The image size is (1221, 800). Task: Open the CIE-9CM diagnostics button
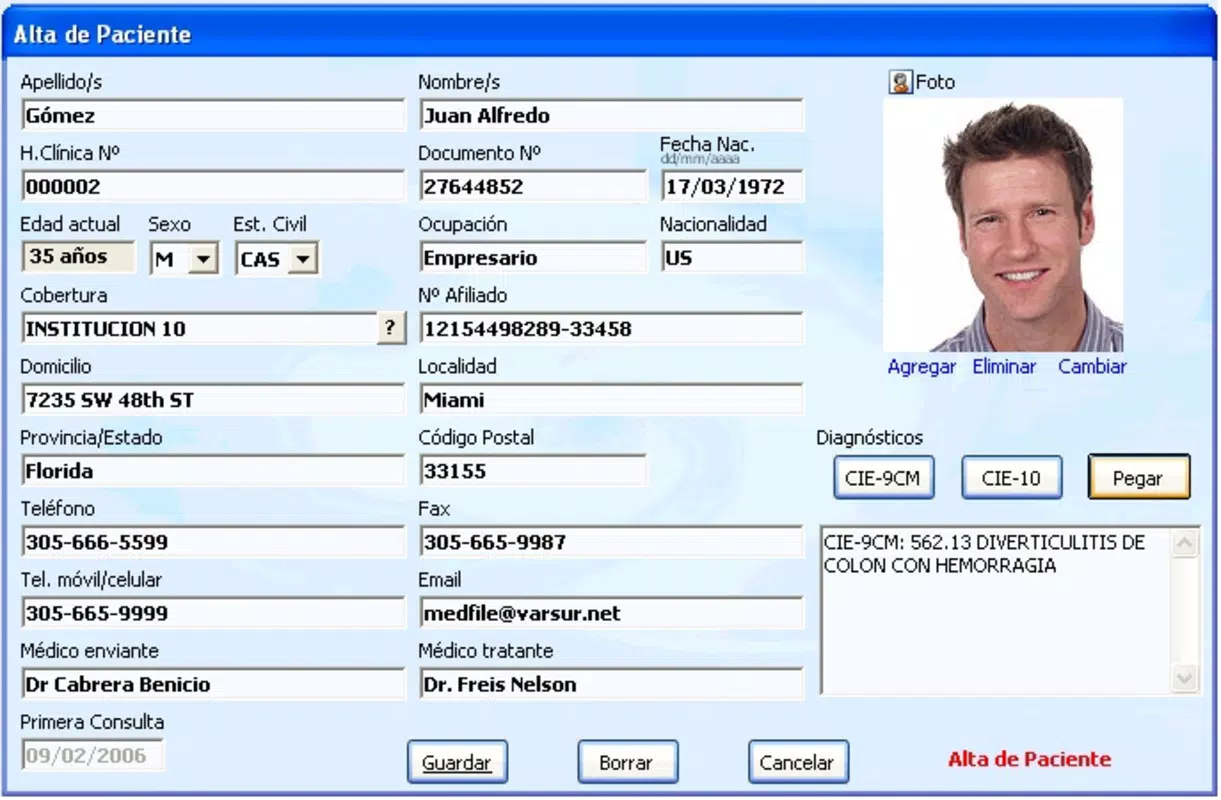pos(883,478)
